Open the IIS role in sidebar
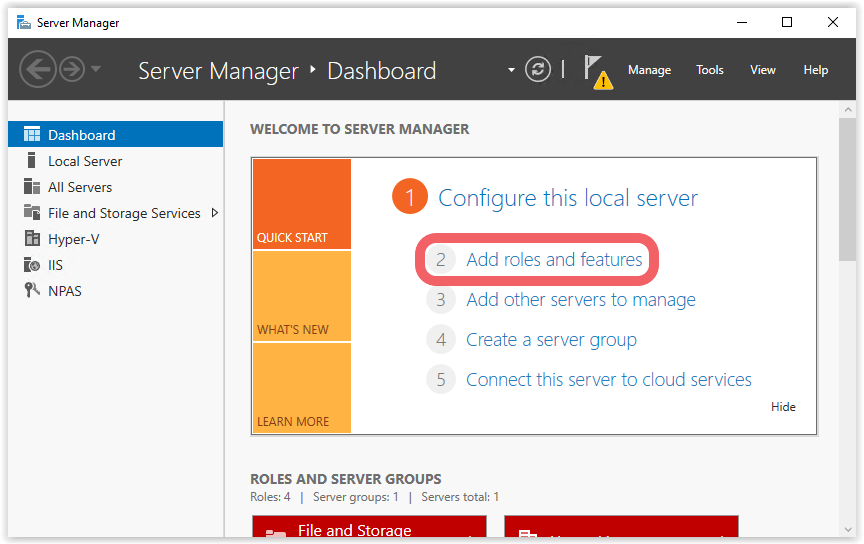This screenshot has height=544, width=864. point(56,265)
